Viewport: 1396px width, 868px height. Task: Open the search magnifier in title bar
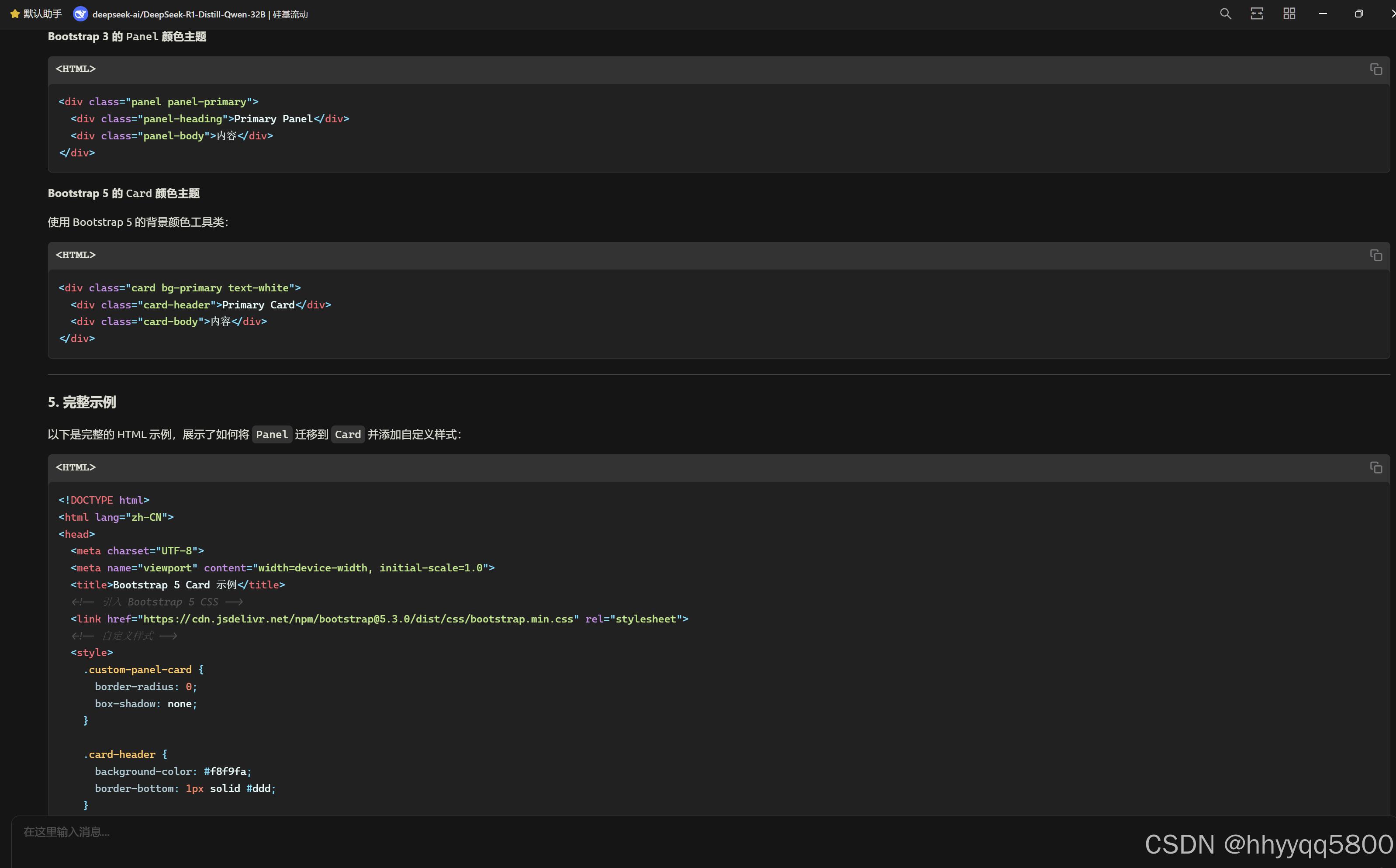click(1225, 14)
